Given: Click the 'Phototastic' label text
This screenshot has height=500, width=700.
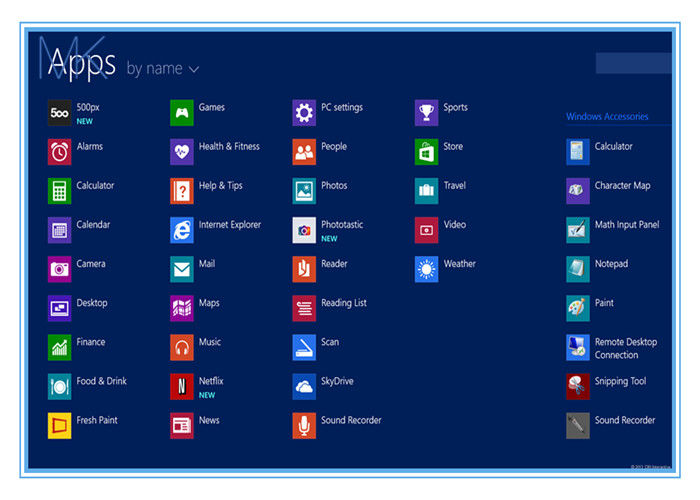Looking at the screenshot, I should click(342, 225).
